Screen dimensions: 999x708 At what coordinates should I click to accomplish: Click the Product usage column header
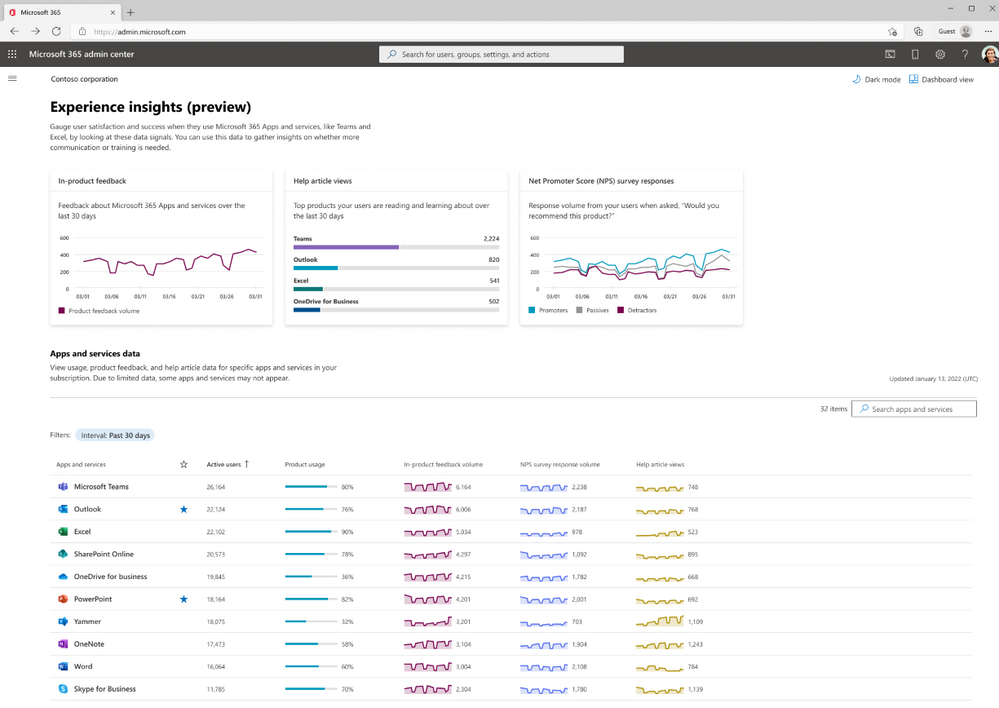point(305,465)
